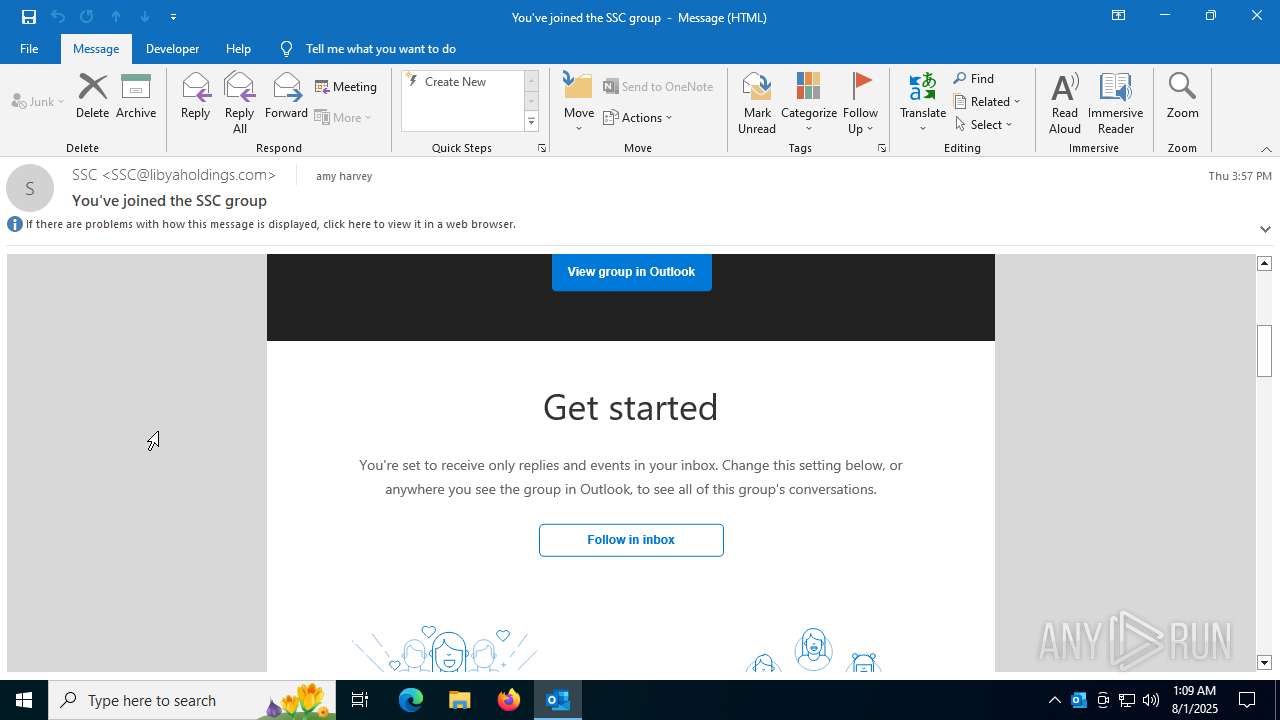The image size is (1280, 720).
Task: Open File Explorer from the taskbar
Action: 459,700
